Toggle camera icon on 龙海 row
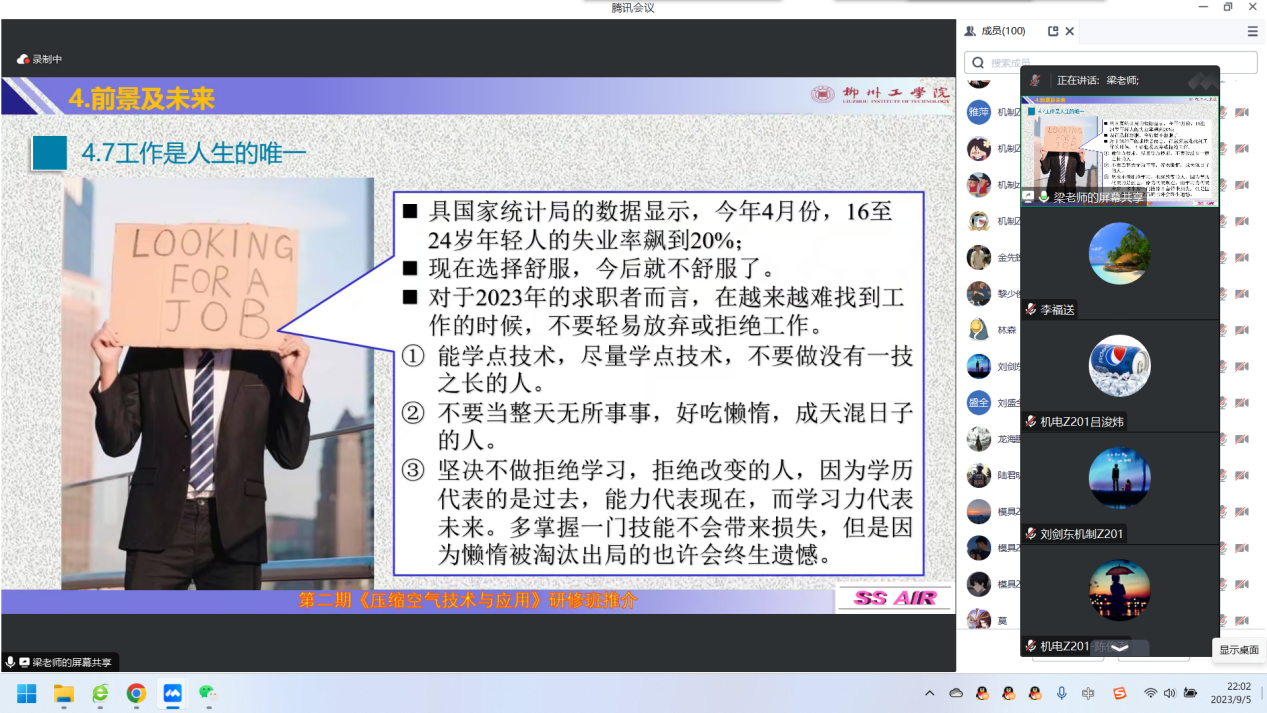The image size is (1267, 713). click(1242, 439)
